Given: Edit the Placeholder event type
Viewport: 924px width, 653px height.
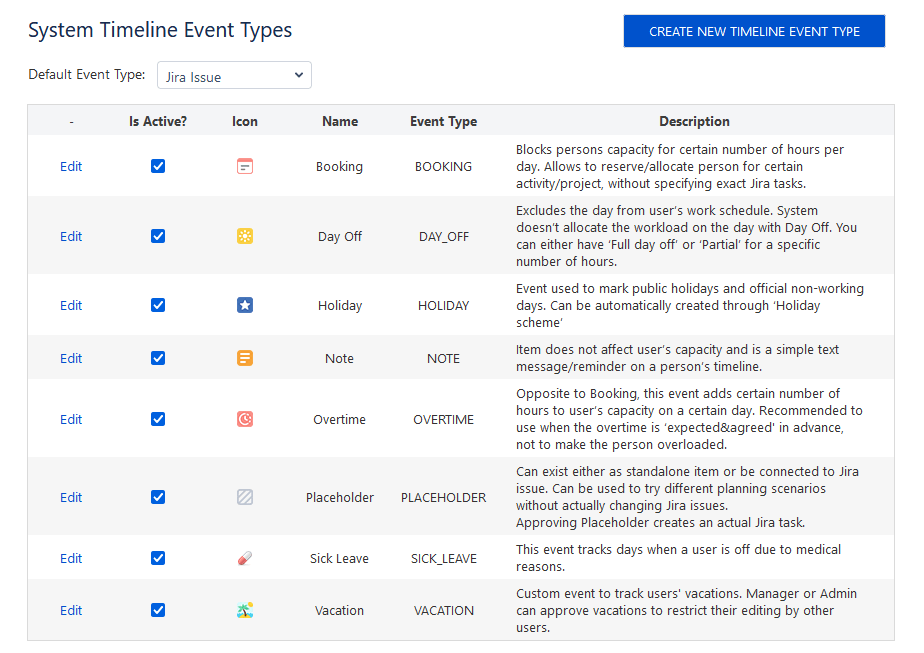Looking at the screenshot, I should tap(71, 497).
